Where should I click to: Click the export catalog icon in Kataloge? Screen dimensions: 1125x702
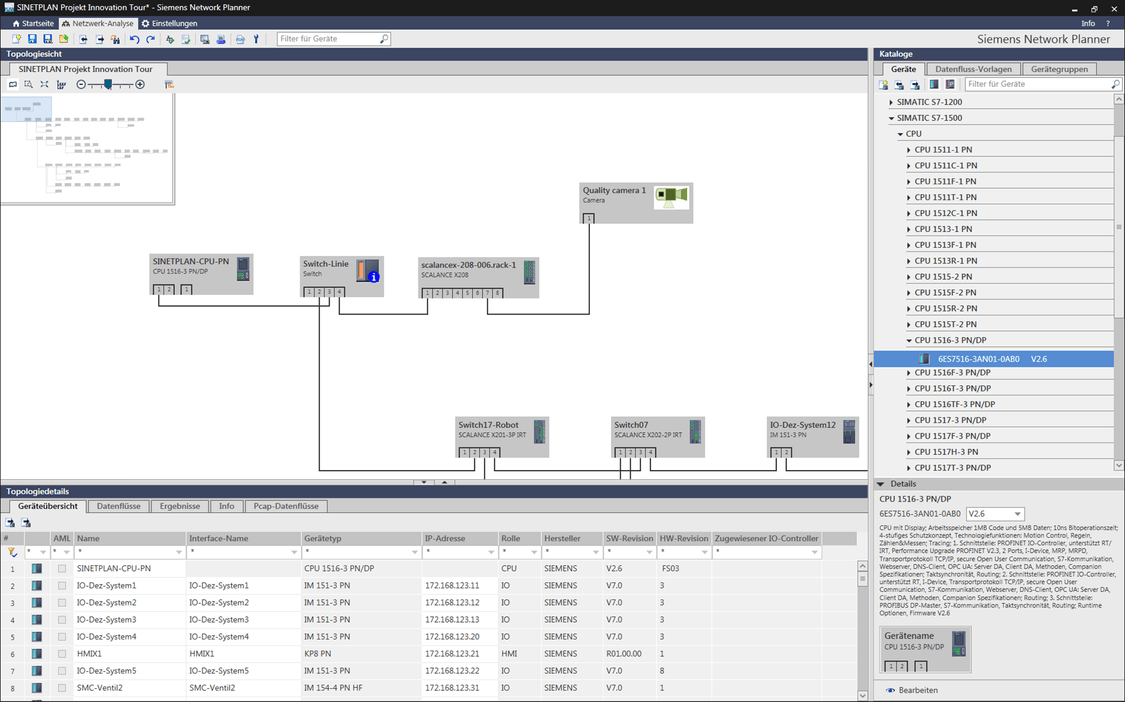(x=915, y=85)
